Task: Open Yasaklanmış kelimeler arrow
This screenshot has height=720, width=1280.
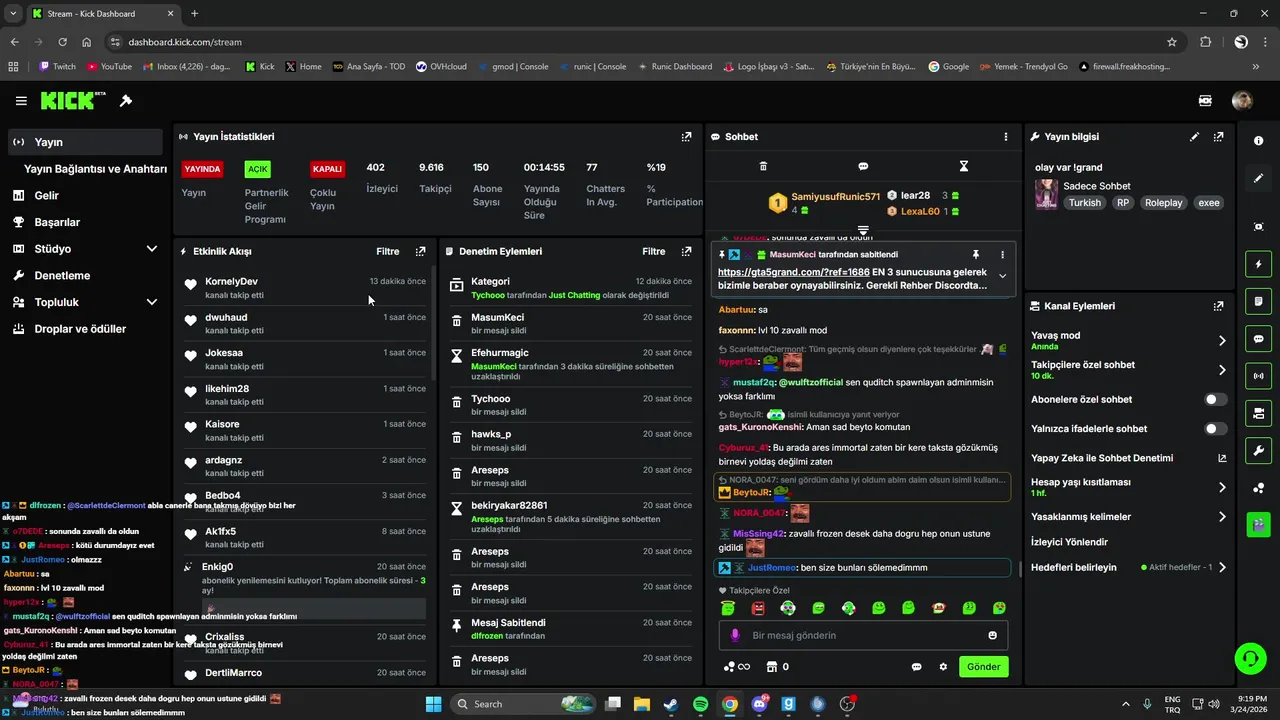Action: (x=1222, y=517)
